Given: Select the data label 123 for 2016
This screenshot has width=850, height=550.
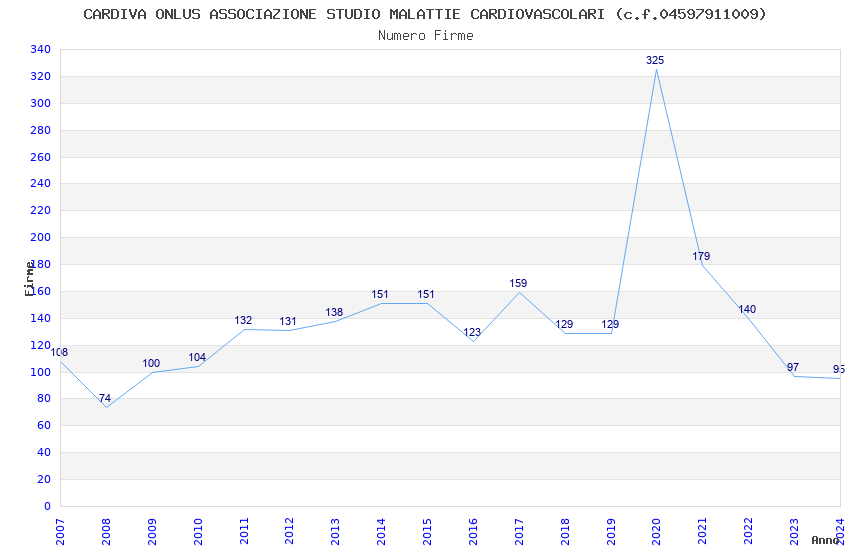Looking at the screenshot, I should tap(472, 332).
